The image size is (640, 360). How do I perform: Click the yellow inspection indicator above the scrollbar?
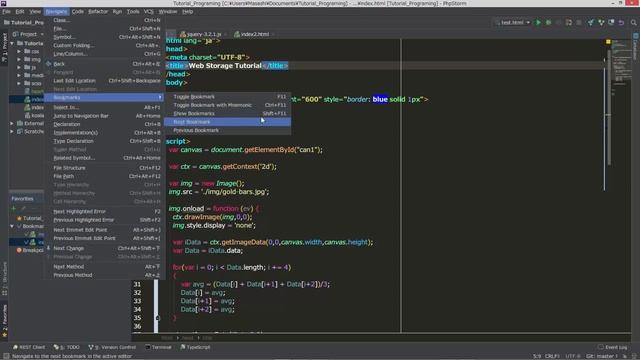coord(608,42)
